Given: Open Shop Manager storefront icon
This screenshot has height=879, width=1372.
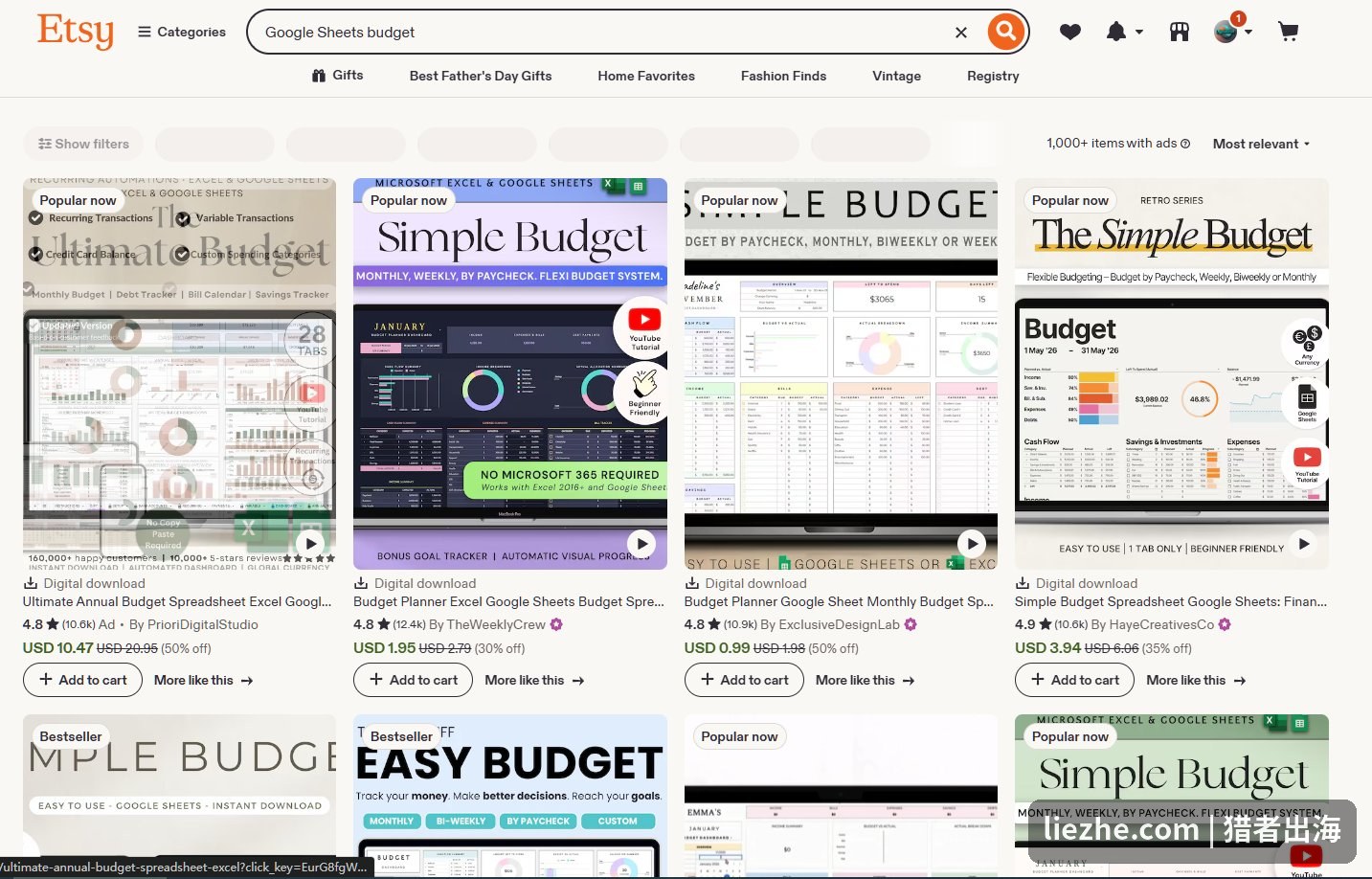Looking at the screenshot, I should [x=1180, y=33].
